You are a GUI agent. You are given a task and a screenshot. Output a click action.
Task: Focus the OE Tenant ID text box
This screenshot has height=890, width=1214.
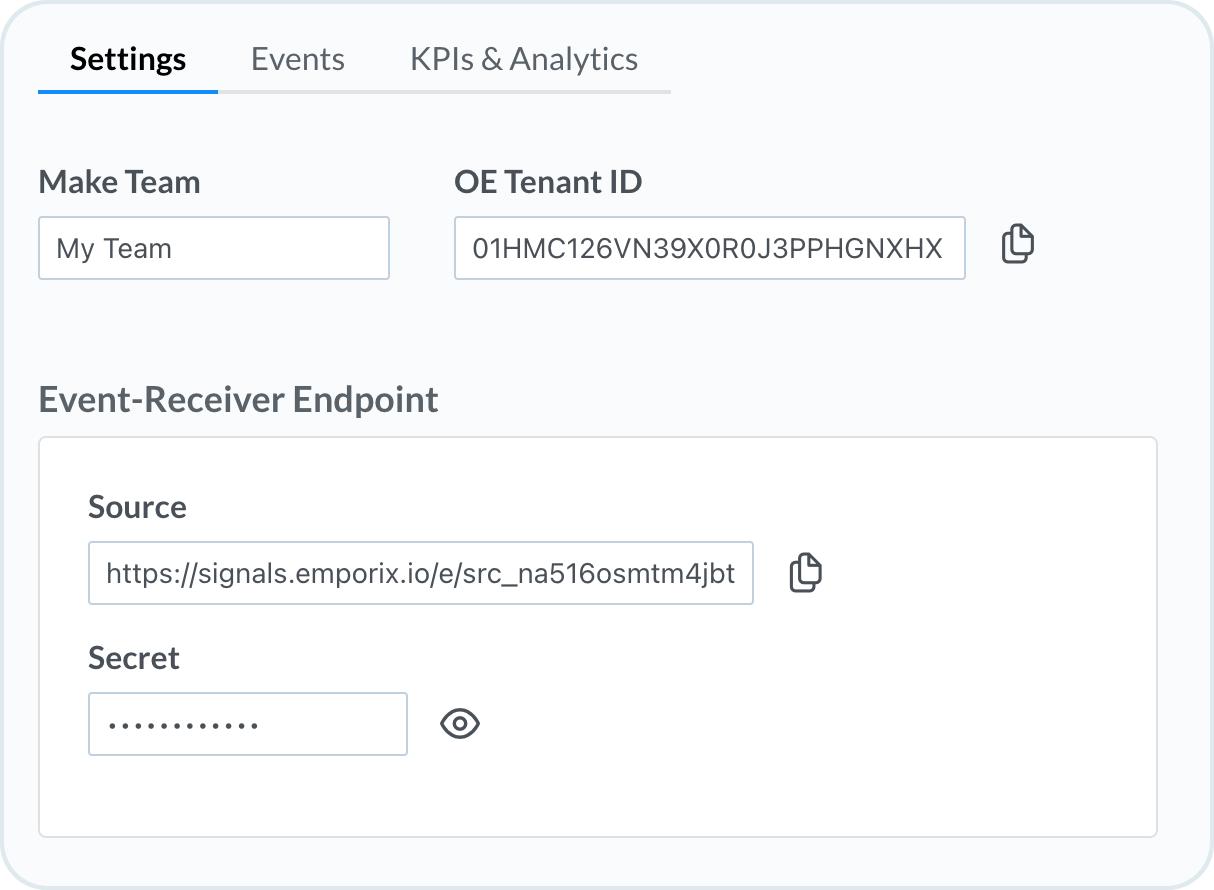(x=709, y=248)
